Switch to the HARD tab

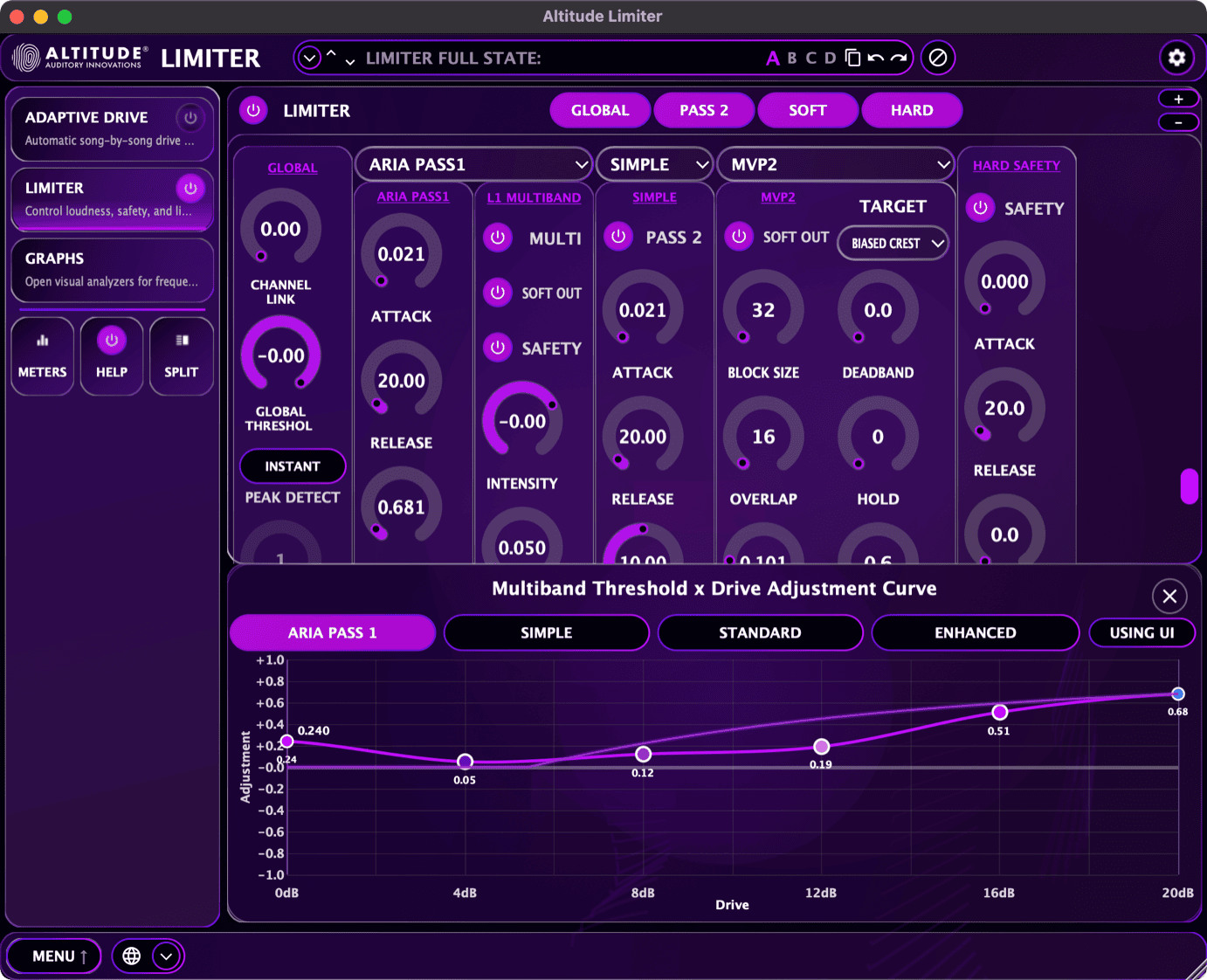[912, 110]
